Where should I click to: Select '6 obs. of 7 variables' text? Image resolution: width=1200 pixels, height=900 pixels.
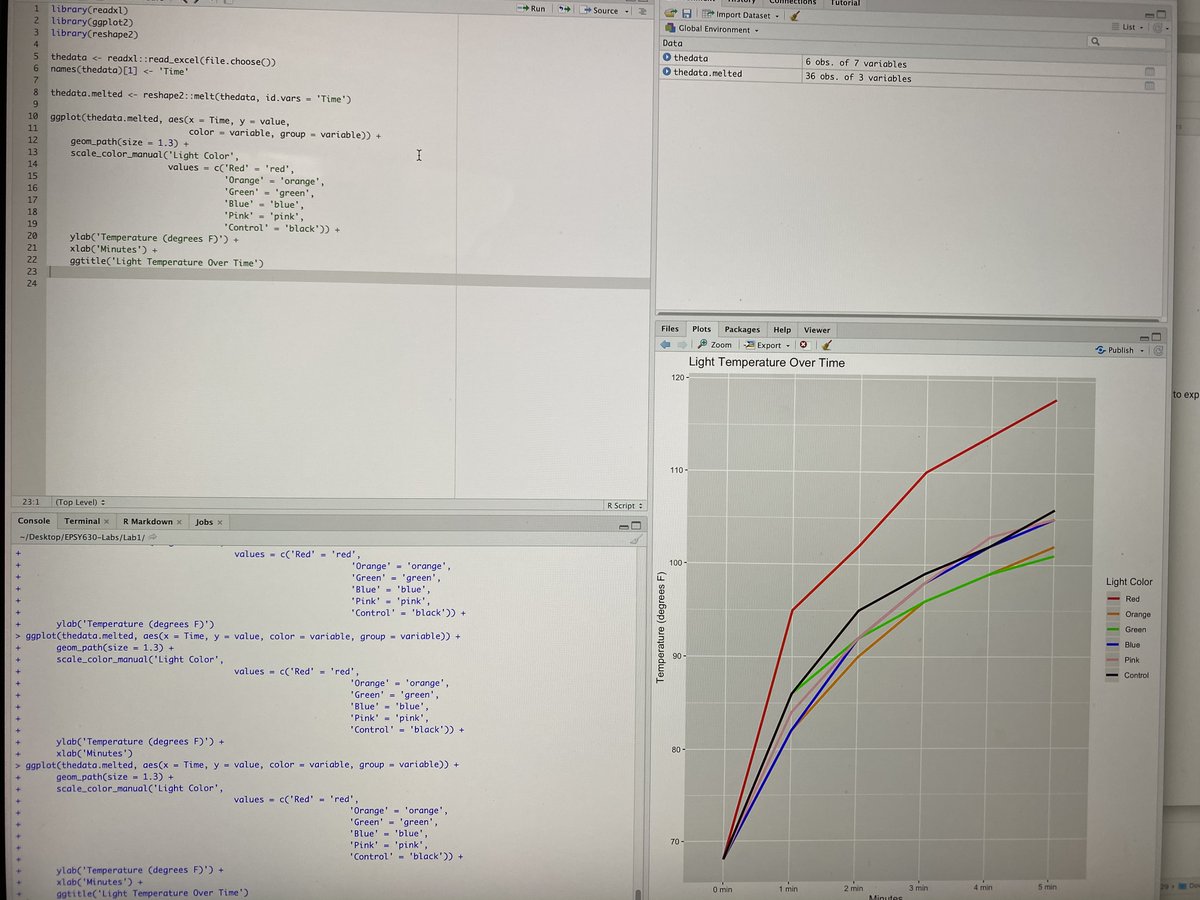coord(856,63)
